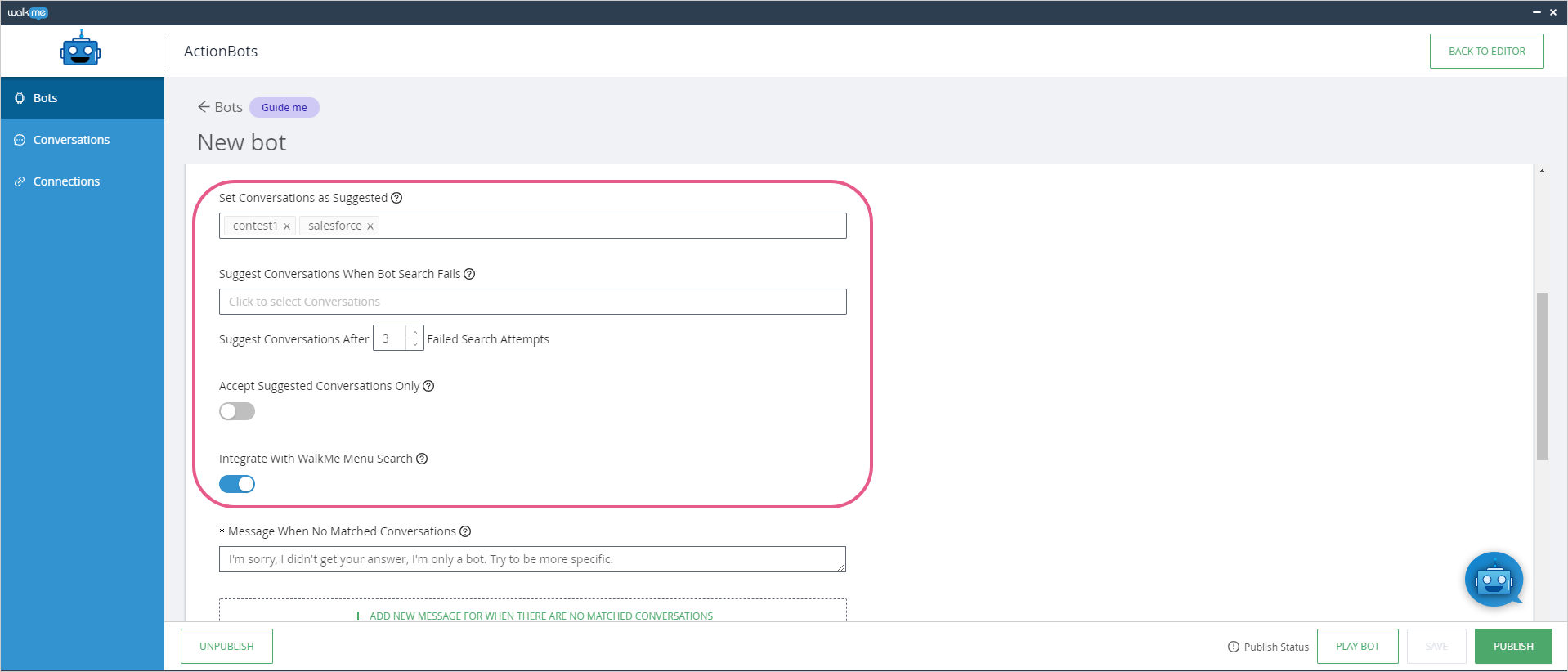Close the WalkMe window
The height and width of the screenshot is (672, 1568).
pyautogui.click(x=1553, y=12)
